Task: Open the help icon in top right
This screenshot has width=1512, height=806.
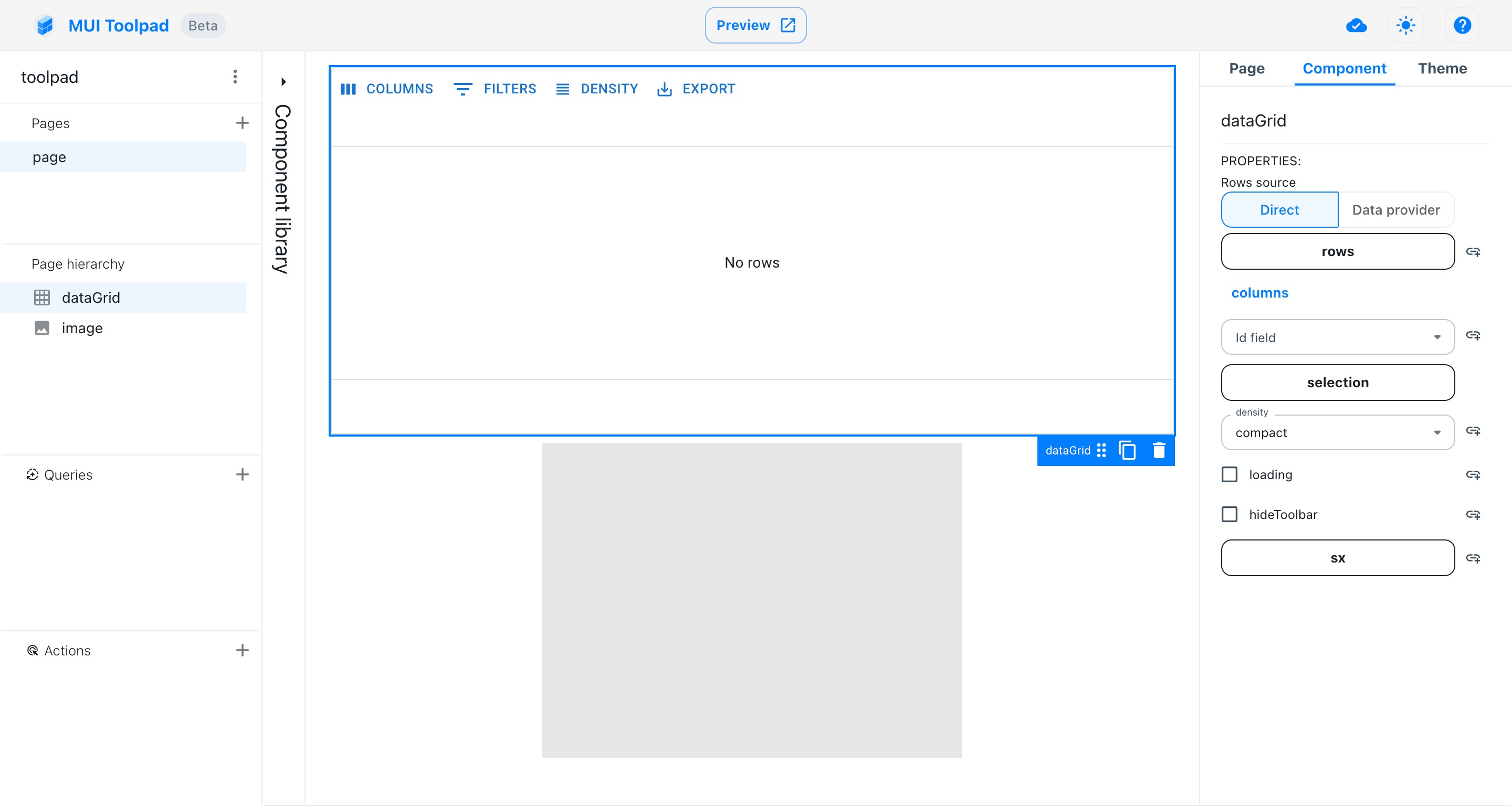Action: point(1462,25)
